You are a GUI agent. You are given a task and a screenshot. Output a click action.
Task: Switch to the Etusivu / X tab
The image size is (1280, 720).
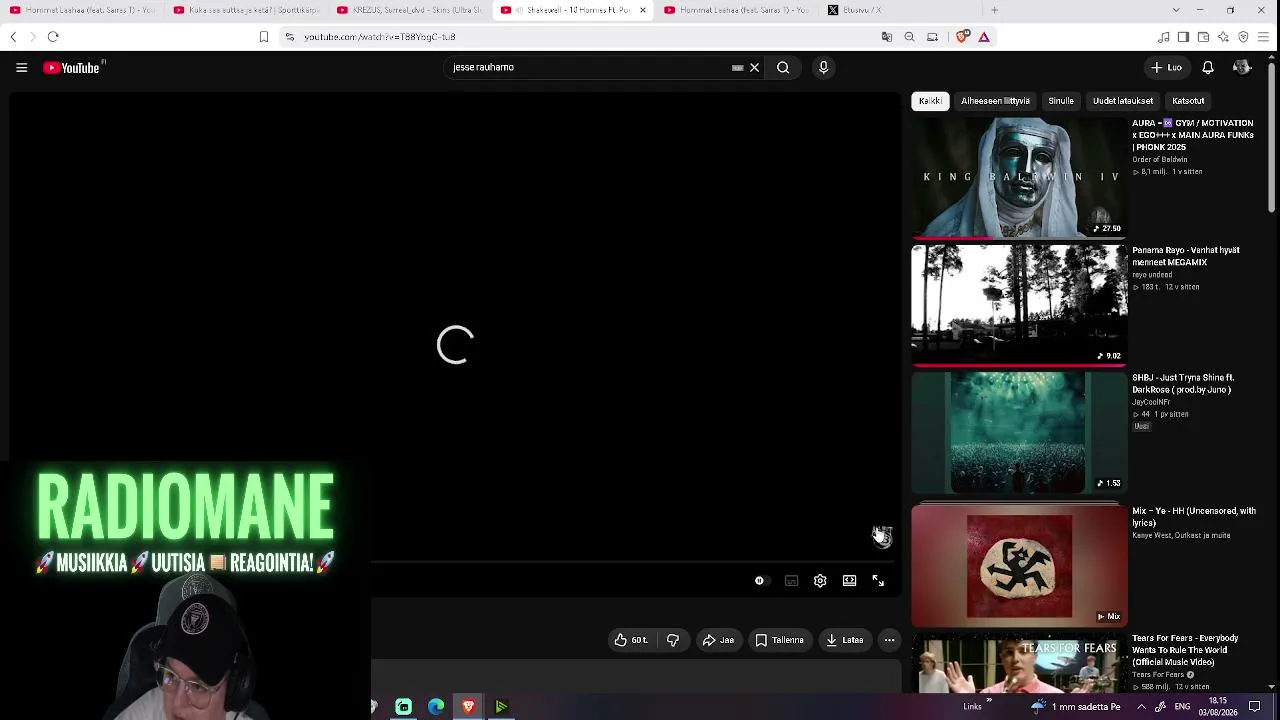(x=900, y=10)
